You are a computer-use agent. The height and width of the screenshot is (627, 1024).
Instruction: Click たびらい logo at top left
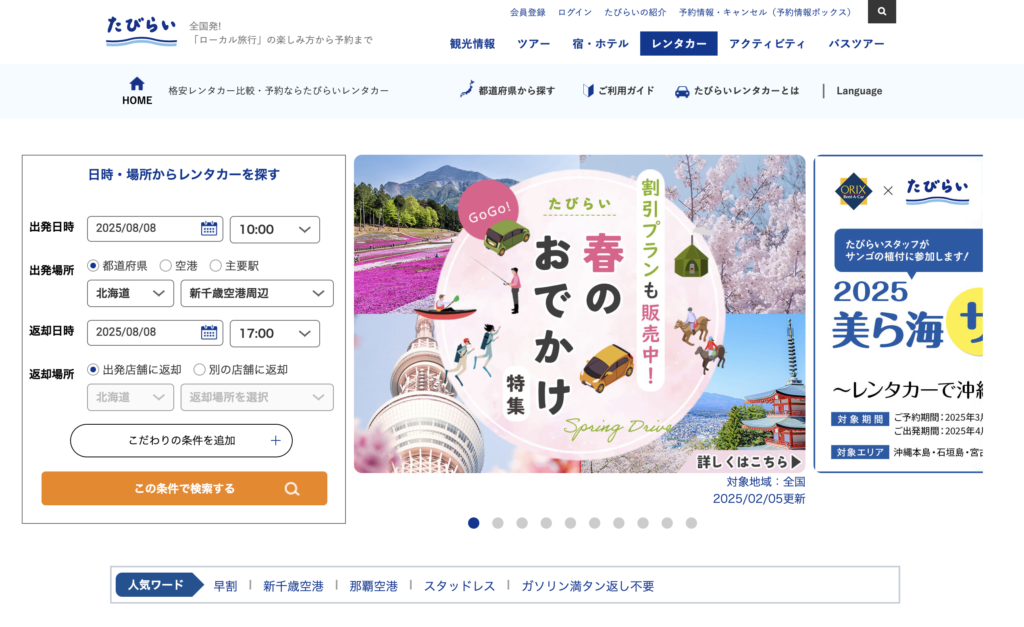tap(141, 31)
